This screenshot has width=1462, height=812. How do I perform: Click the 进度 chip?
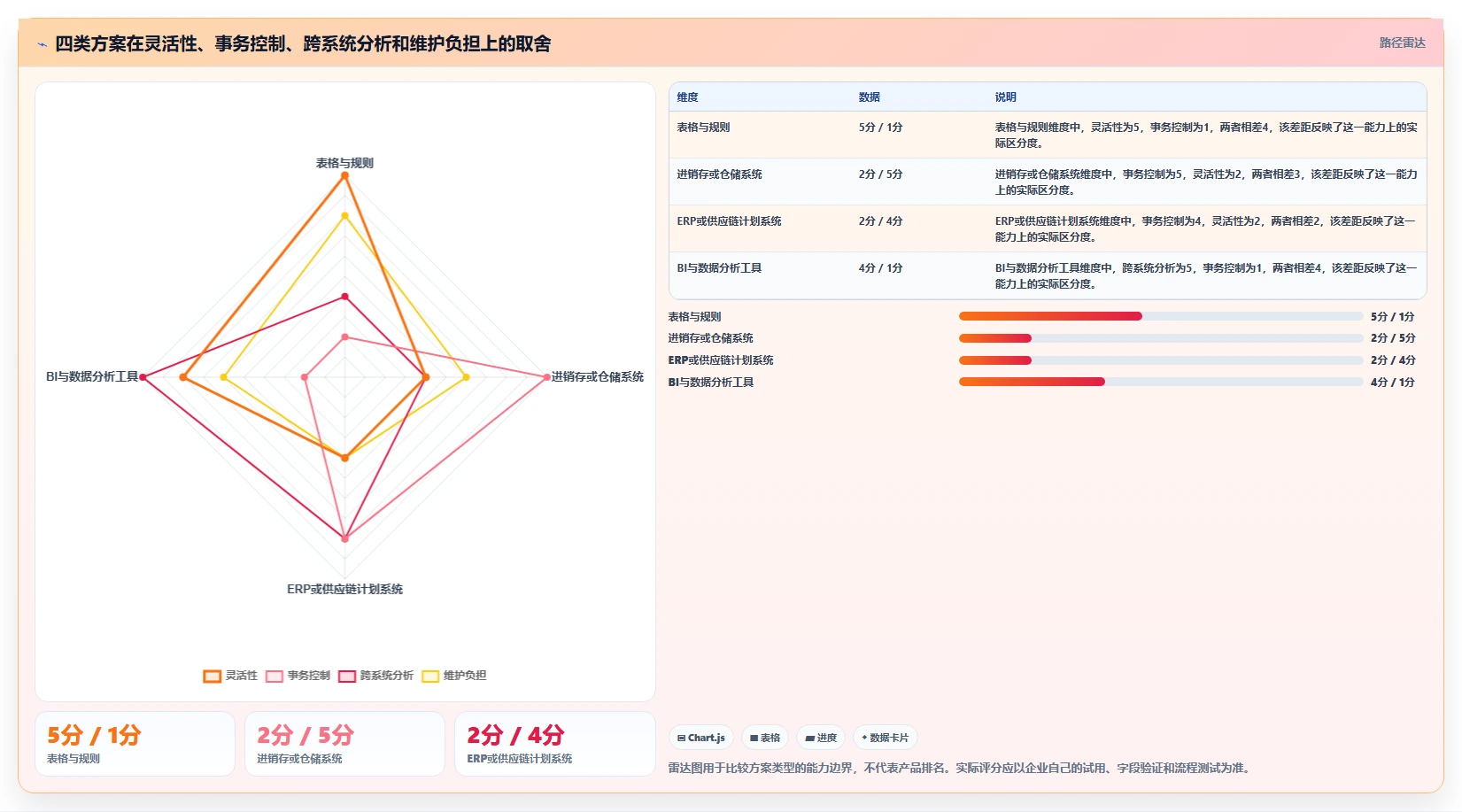[x=821, y=738]
